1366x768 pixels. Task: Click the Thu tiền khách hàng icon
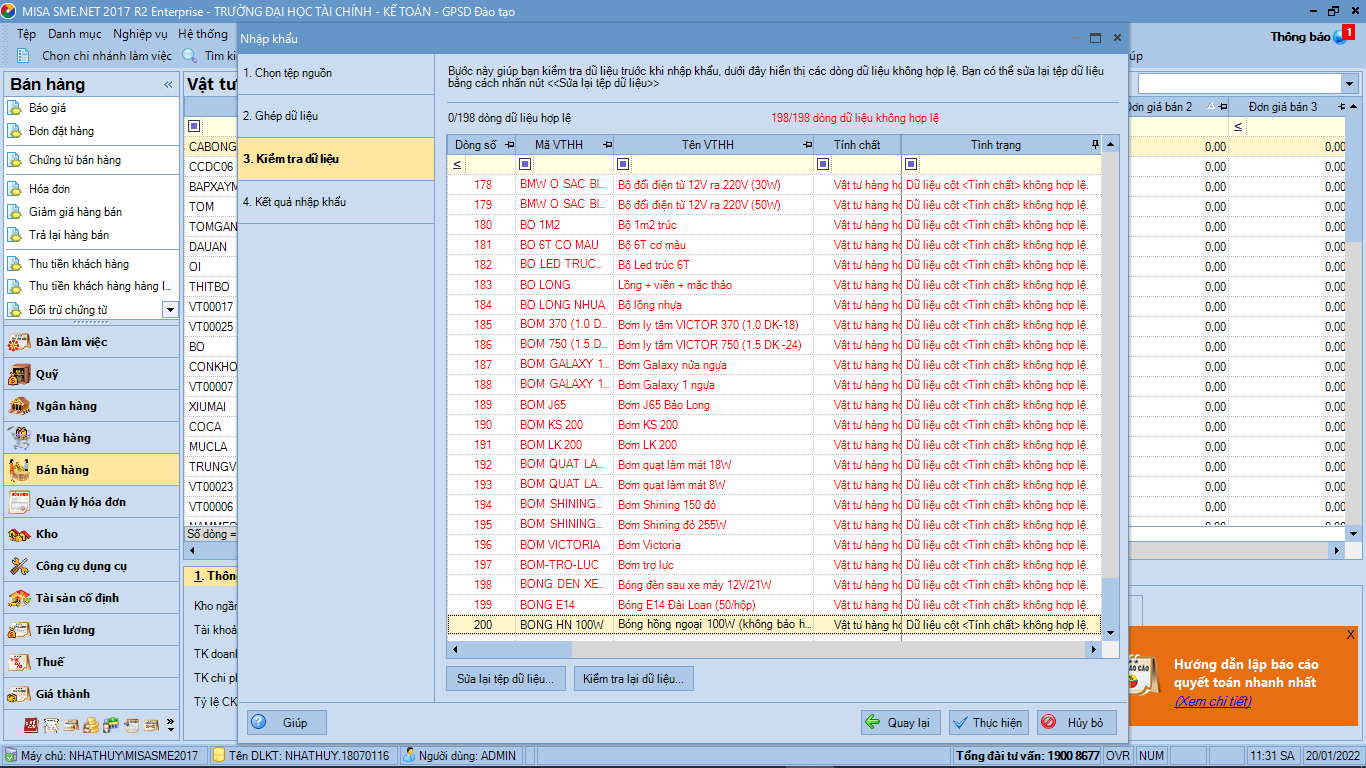coord(15,264)
